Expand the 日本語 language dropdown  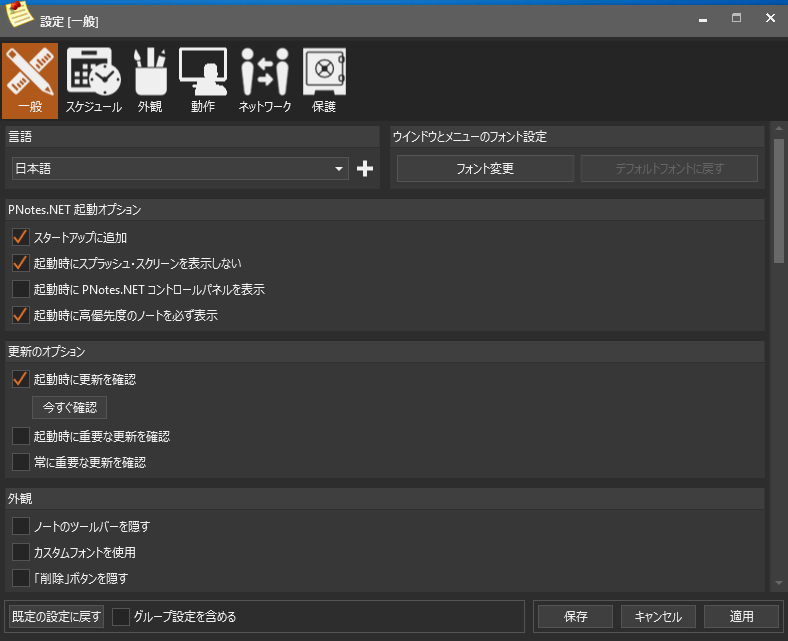pyautogui.click(x=339, y=169)
